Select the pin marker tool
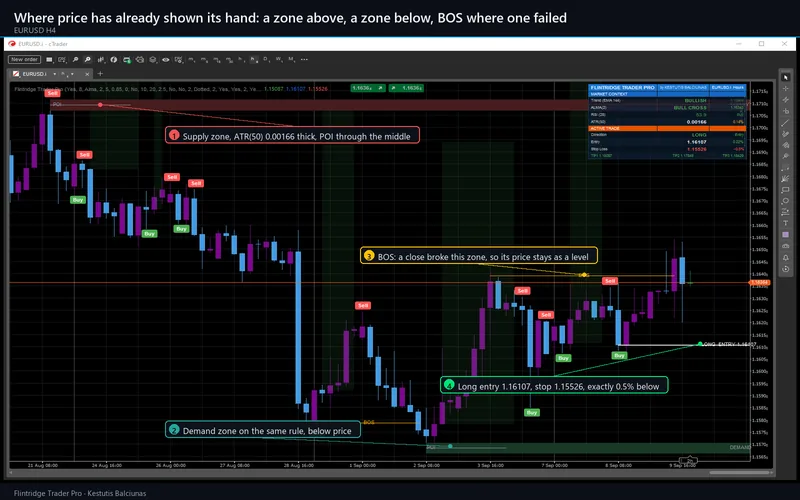This screenshot has height=500, width=800. coord(785,156)
